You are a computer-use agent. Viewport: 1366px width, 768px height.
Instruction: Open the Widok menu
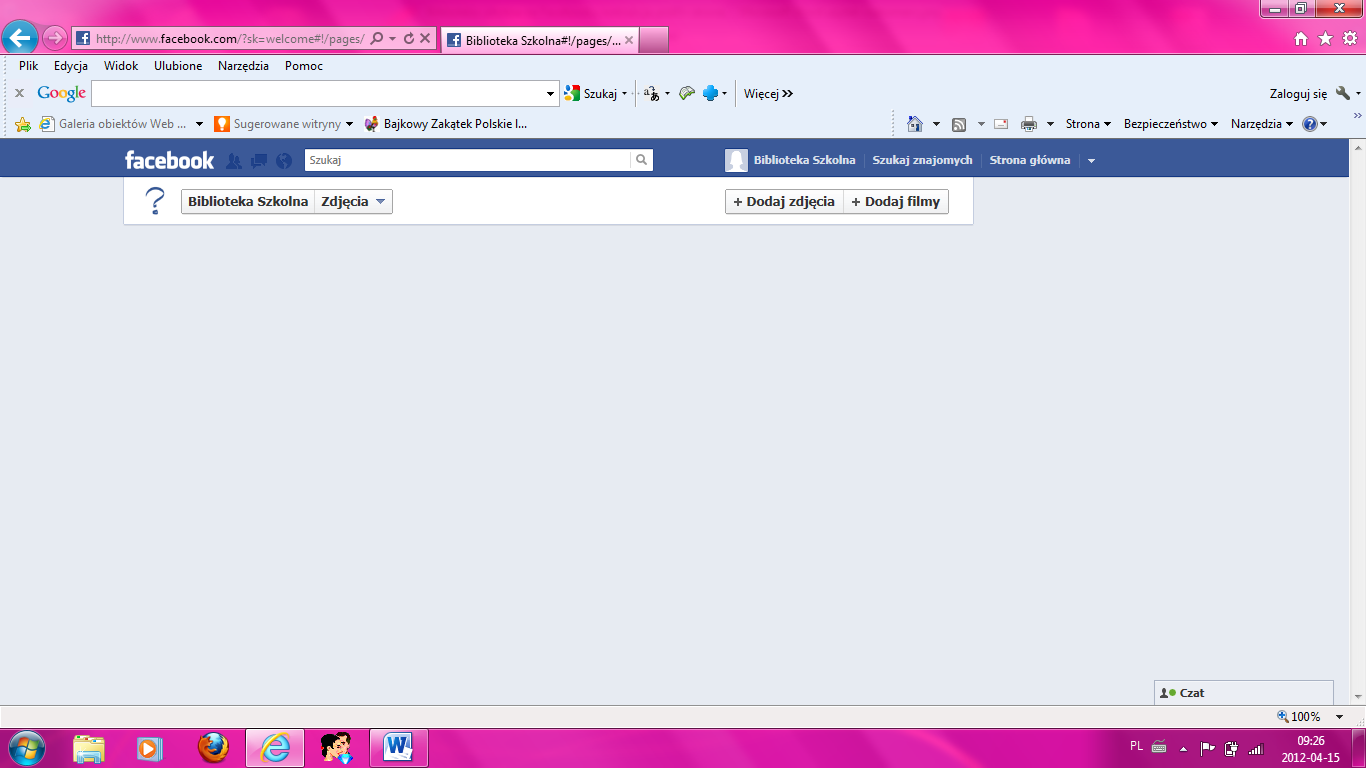pyautogui.click(x=121, y=66)
